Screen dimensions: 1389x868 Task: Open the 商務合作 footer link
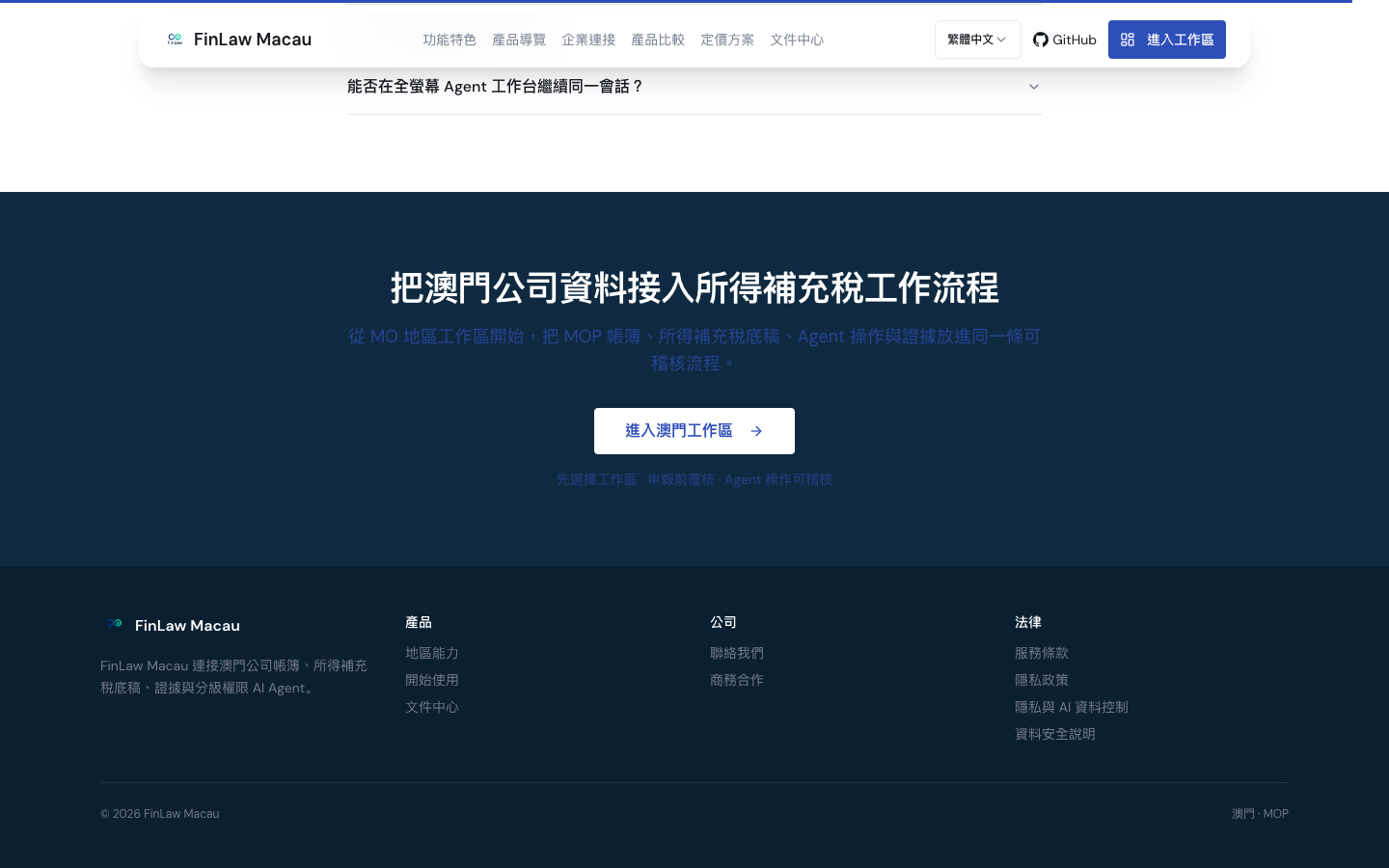(737, 680)
